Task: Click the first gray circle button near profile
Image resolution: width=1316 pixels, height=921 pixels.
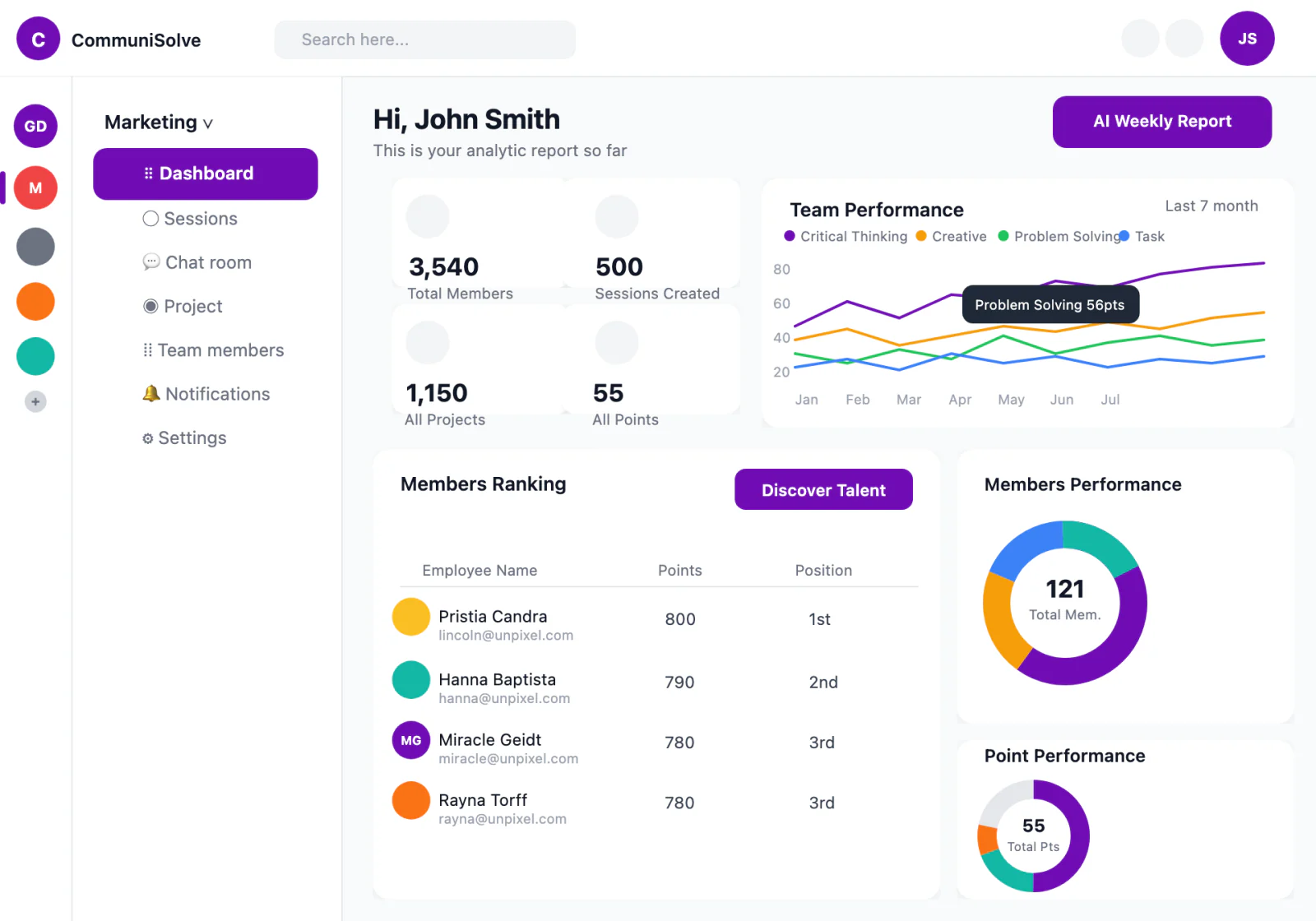Action: [1141, 39]
